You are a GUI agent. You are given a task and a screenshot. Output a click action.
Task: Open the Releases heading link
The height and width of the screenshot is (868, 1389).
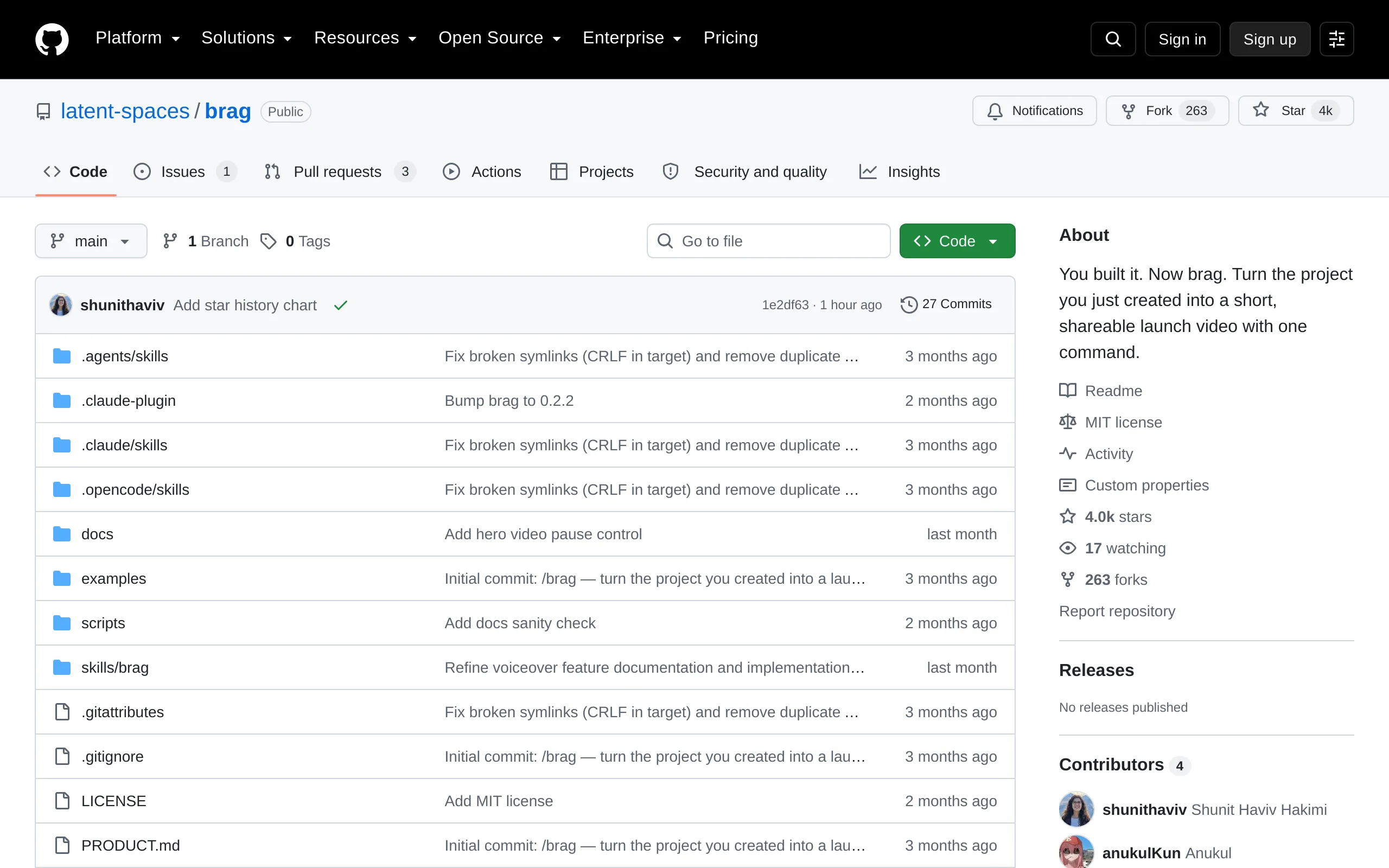(1096, 670)
